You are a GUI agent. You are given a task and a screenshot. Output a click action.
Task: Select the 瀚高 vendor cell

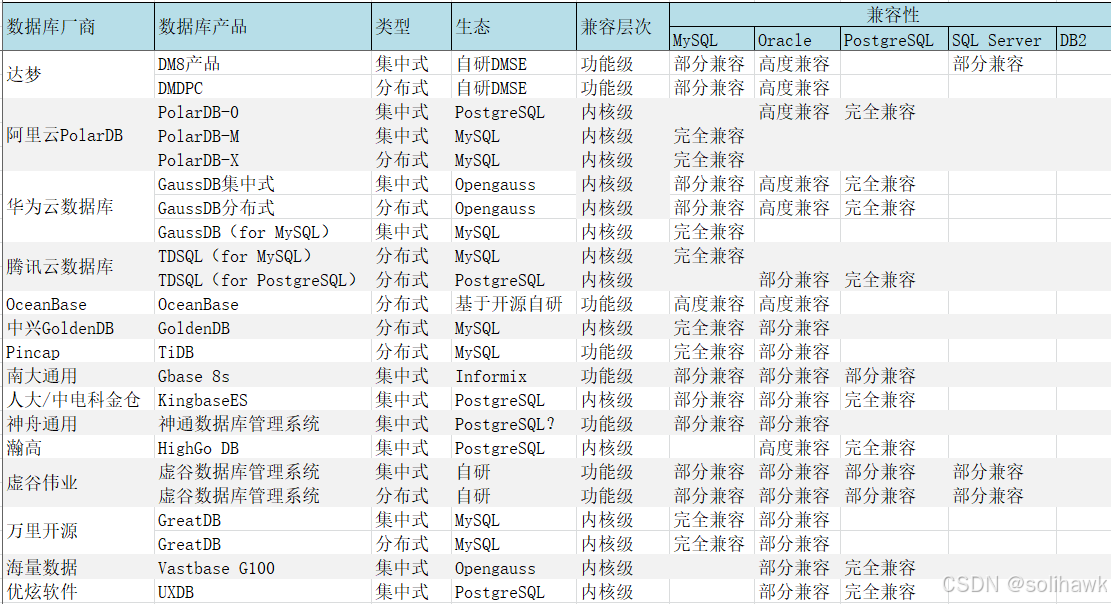point(78,448)
